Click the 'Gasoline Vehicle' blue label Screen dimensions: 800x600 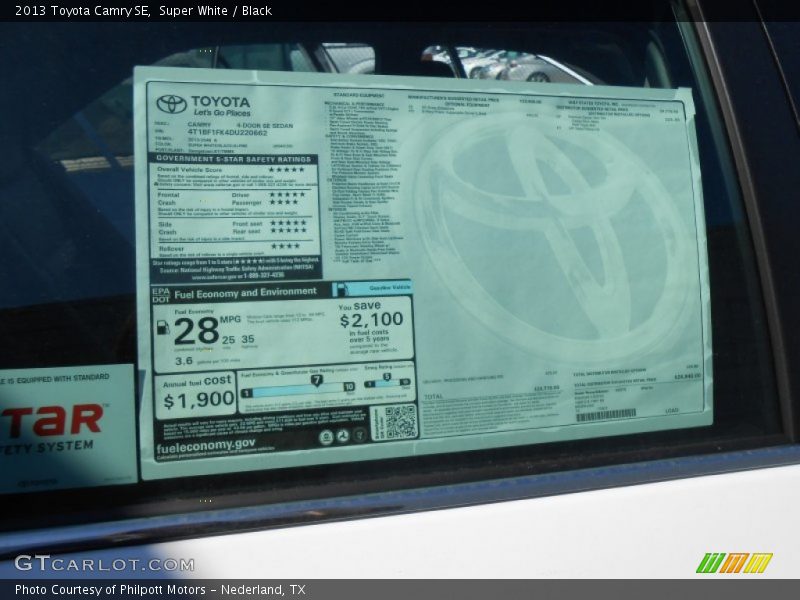click(390, 288)
